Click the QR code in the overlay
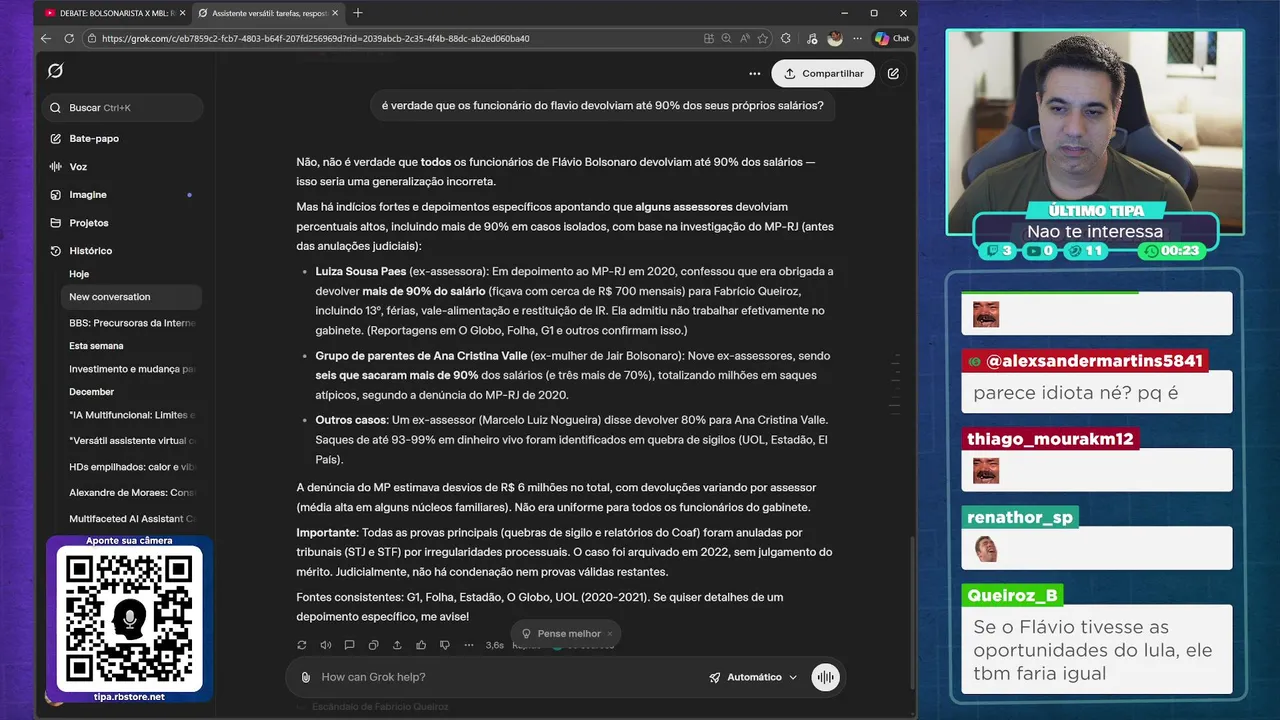The height and width of the screenshot is (720, 1280). (x=129, y=620)
